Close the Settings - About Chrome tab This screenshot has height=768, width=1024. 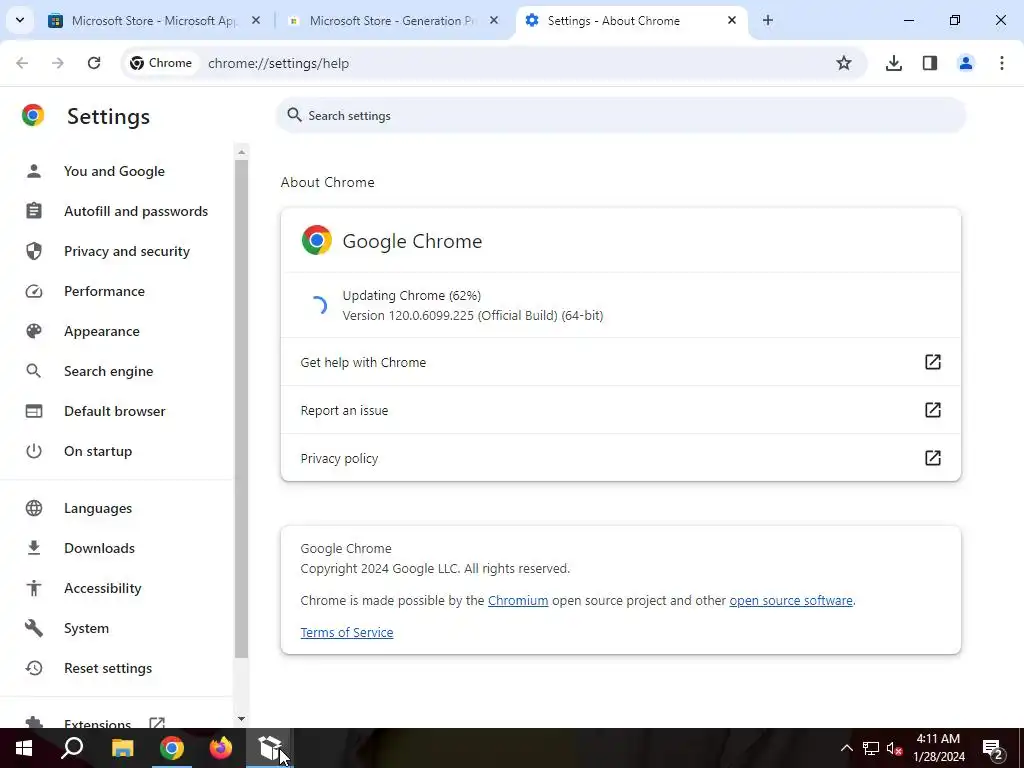pos(731,20)
